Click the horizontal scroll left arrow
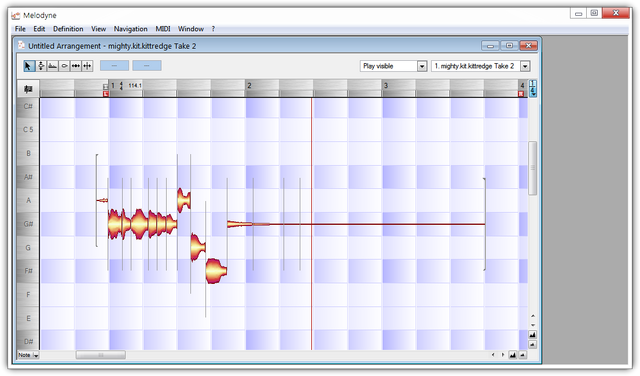The image size is (640, 376). tap(493, 355)
